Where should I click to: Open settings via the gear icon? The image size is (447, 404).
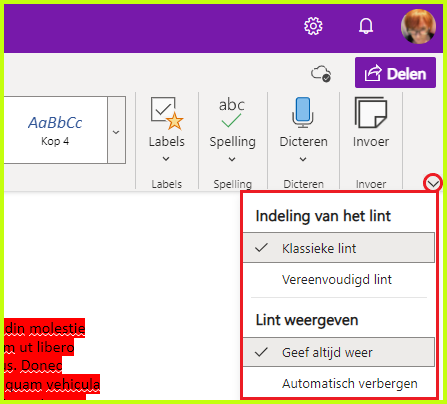click(313, 26)
